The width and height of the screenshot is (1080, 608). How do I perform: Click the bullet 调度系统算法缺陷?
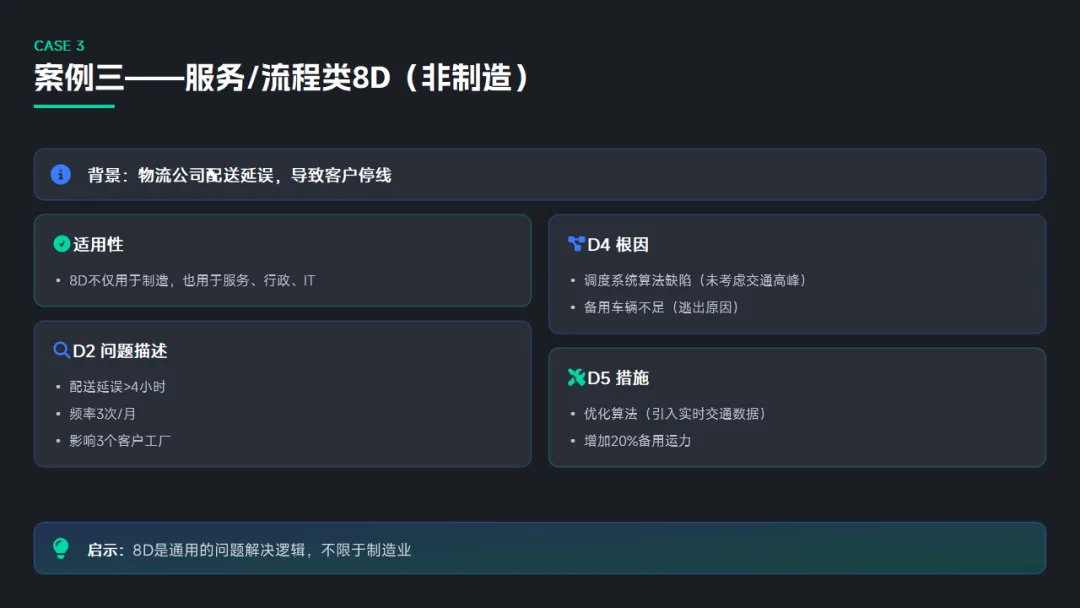tap(695, 280)
